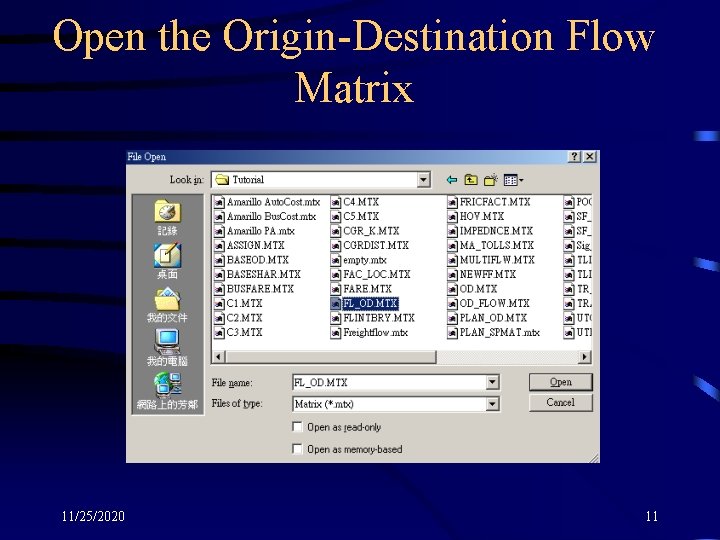Viewport: 720px width, 540px height.
Task: Go back using the green arrow icon
Action: pyautogui.click(x=452, y=180)
